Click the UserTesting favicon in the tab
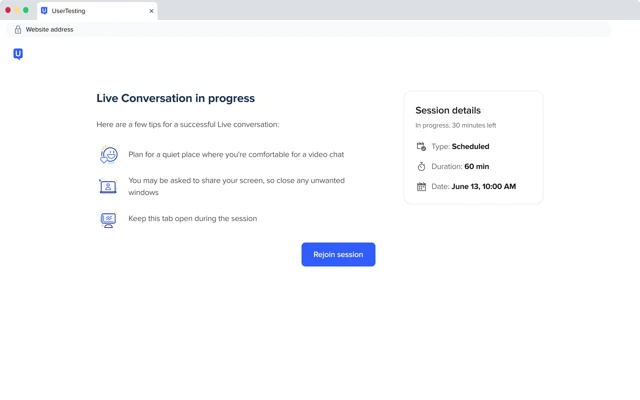 44,11
